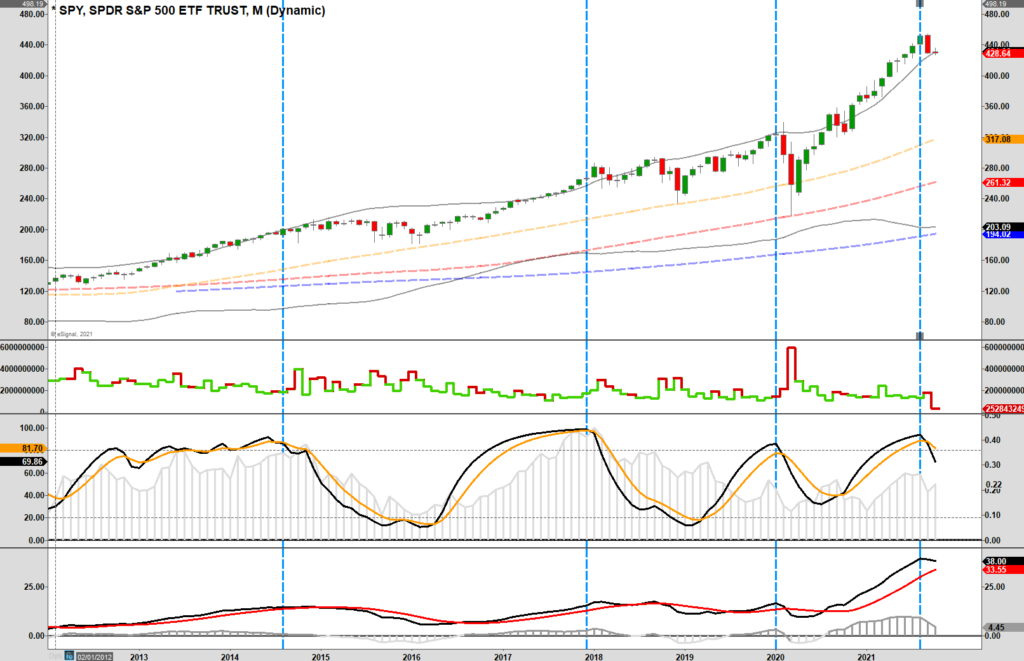Click the bottom handle of the 2021 vertical line

920,335
